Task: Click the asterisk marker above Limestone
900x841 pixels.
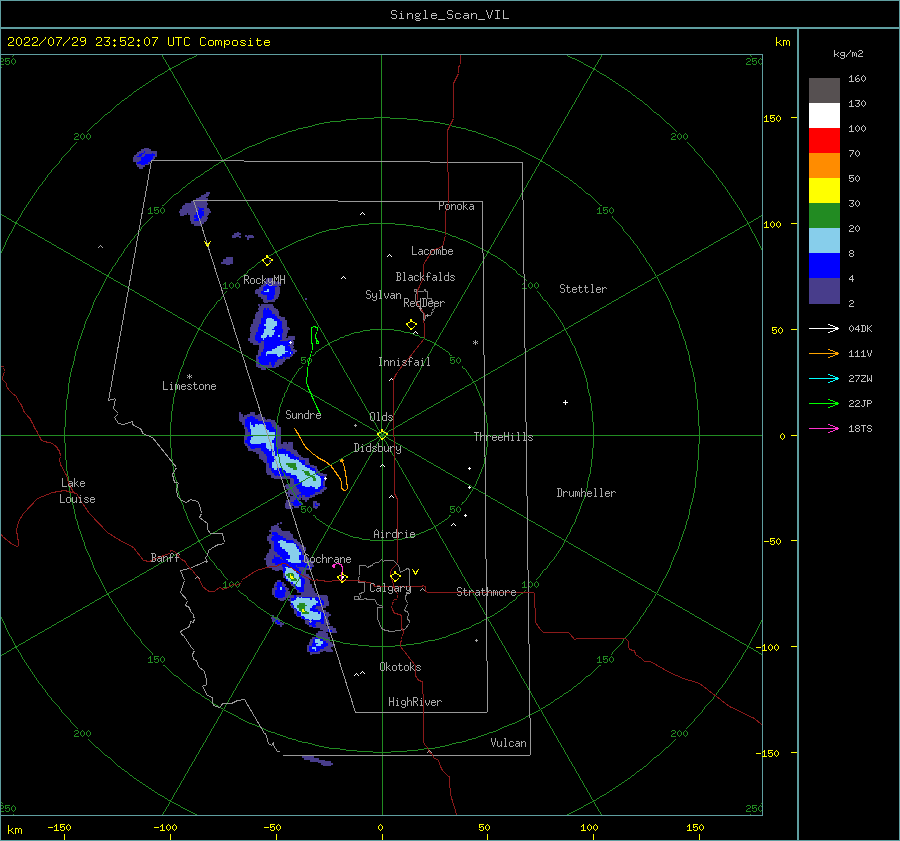Action: tap(189, 377)
